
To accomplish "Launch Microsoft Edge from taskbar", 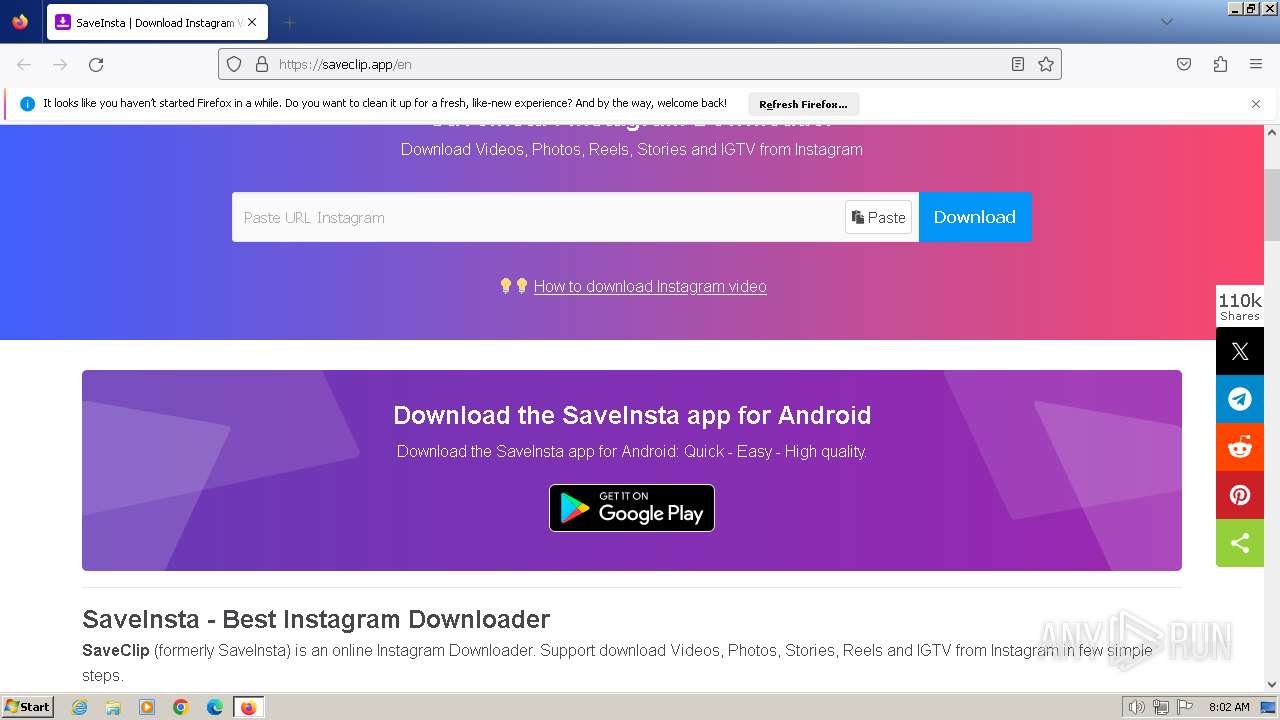I will (x=215, y=707).
